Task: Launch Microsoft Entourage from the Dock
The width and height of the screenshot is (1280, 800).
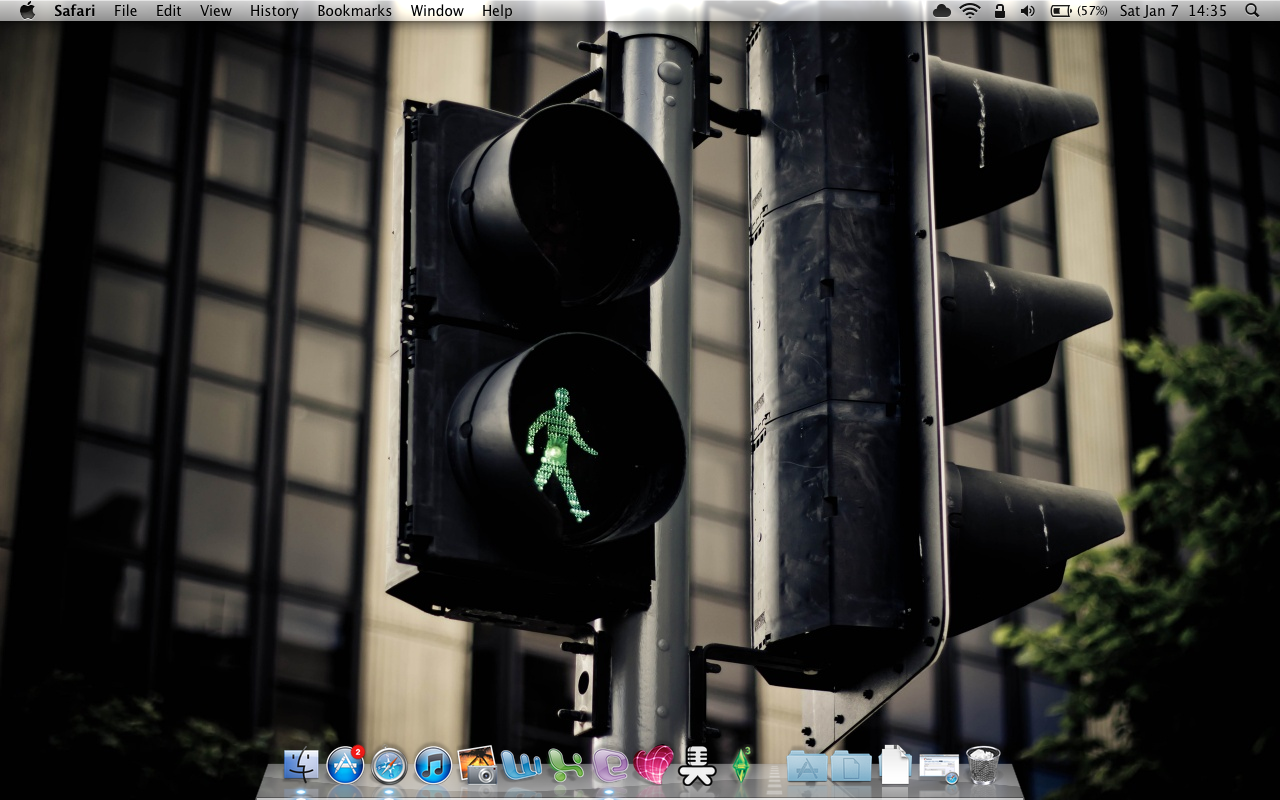Action: (610, 767)
